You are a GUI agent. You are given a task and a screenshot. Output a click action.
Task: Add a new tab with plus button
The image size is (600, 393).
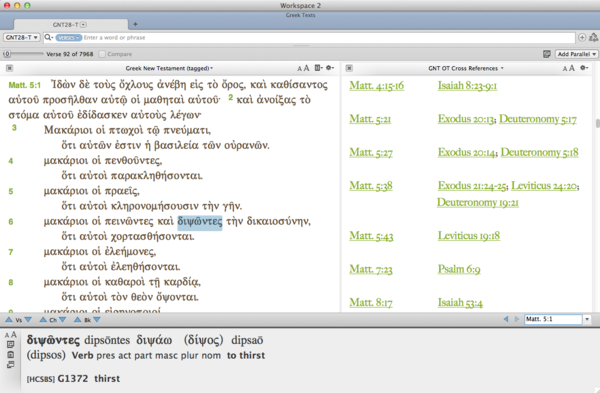point(135,24)
